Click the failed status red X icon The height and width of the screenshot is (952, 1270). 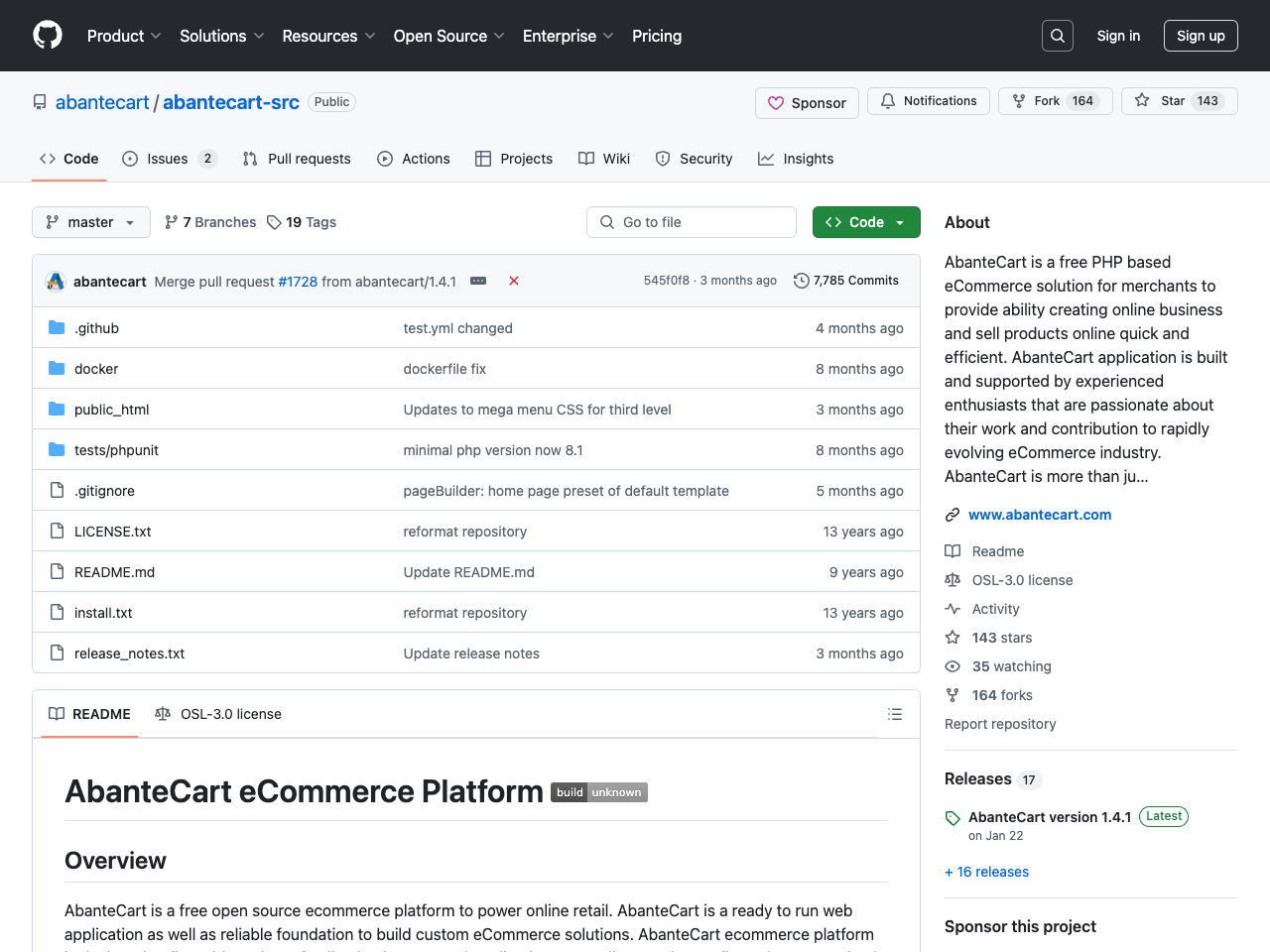[x=514, y=281]
